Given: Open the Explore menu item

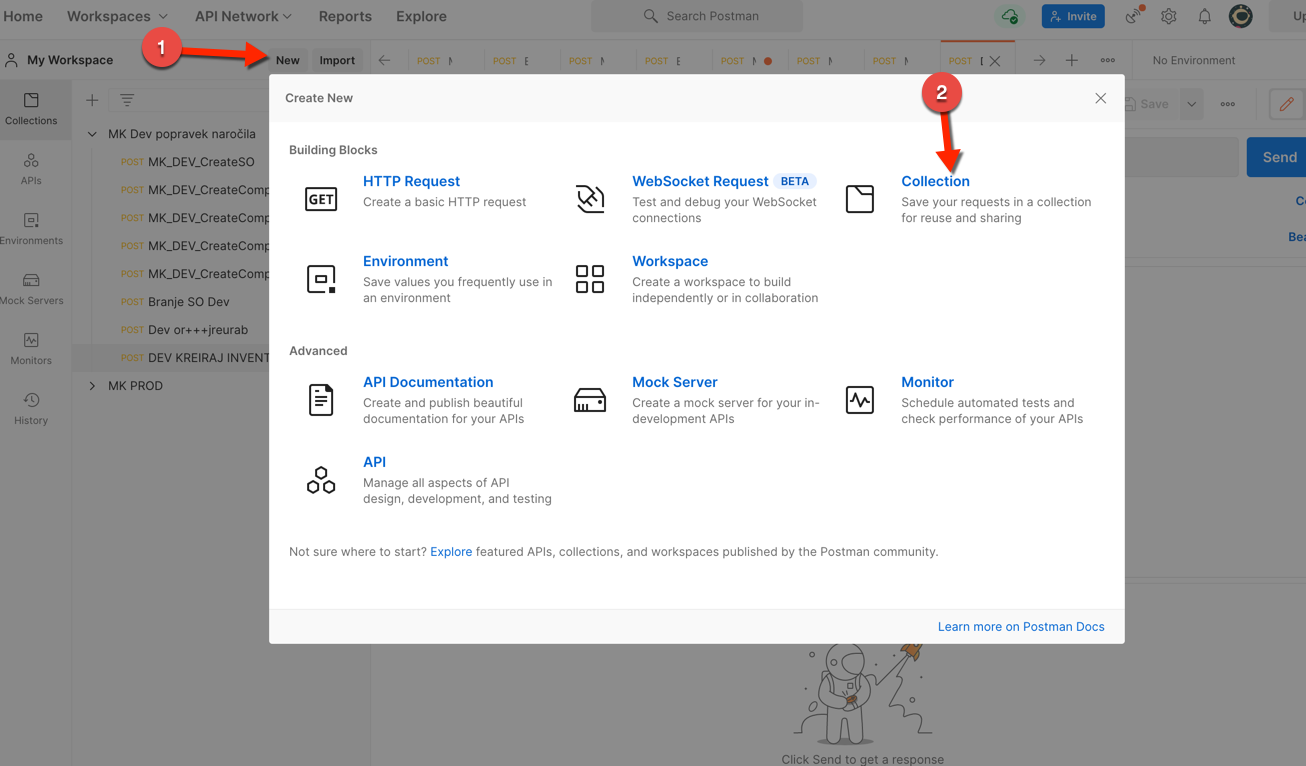Looking at the screenshot, I should coord(421,16).
